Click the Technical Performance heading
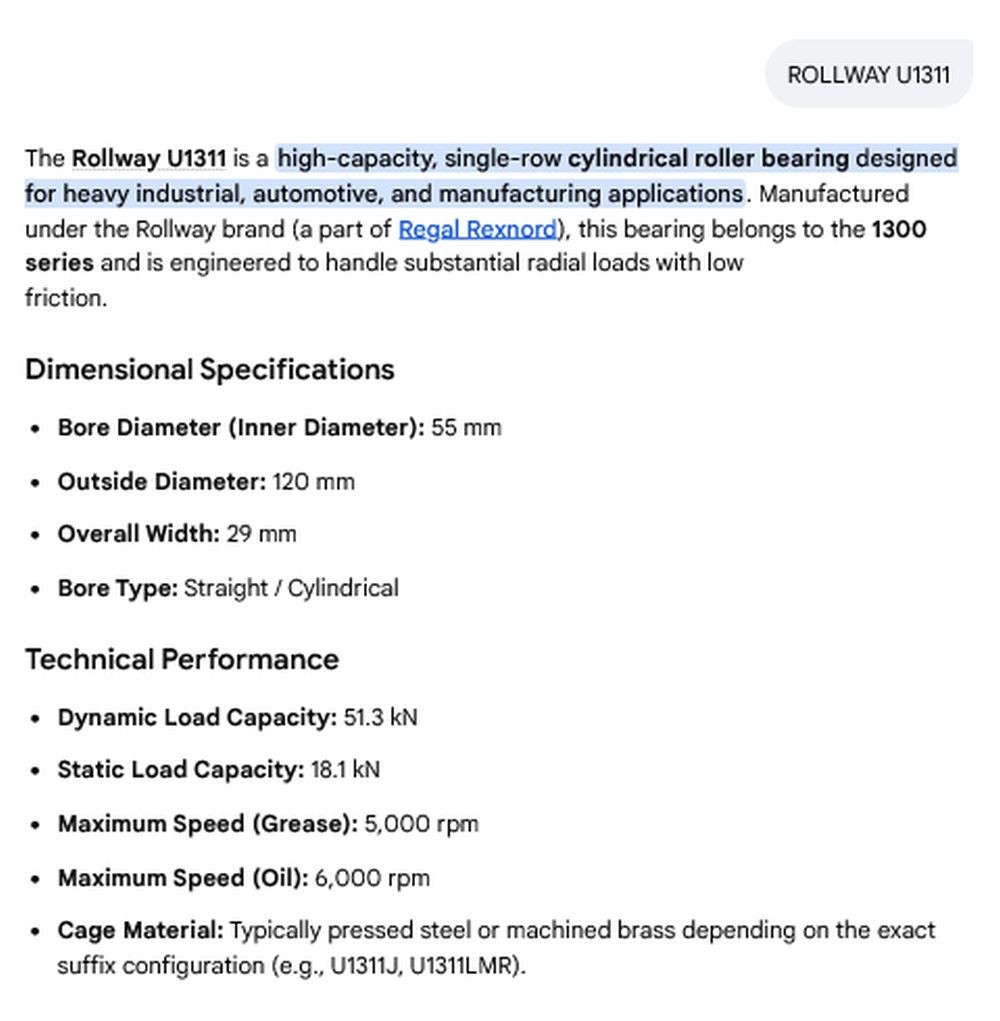The image size is (1000, 1021). 182,659
